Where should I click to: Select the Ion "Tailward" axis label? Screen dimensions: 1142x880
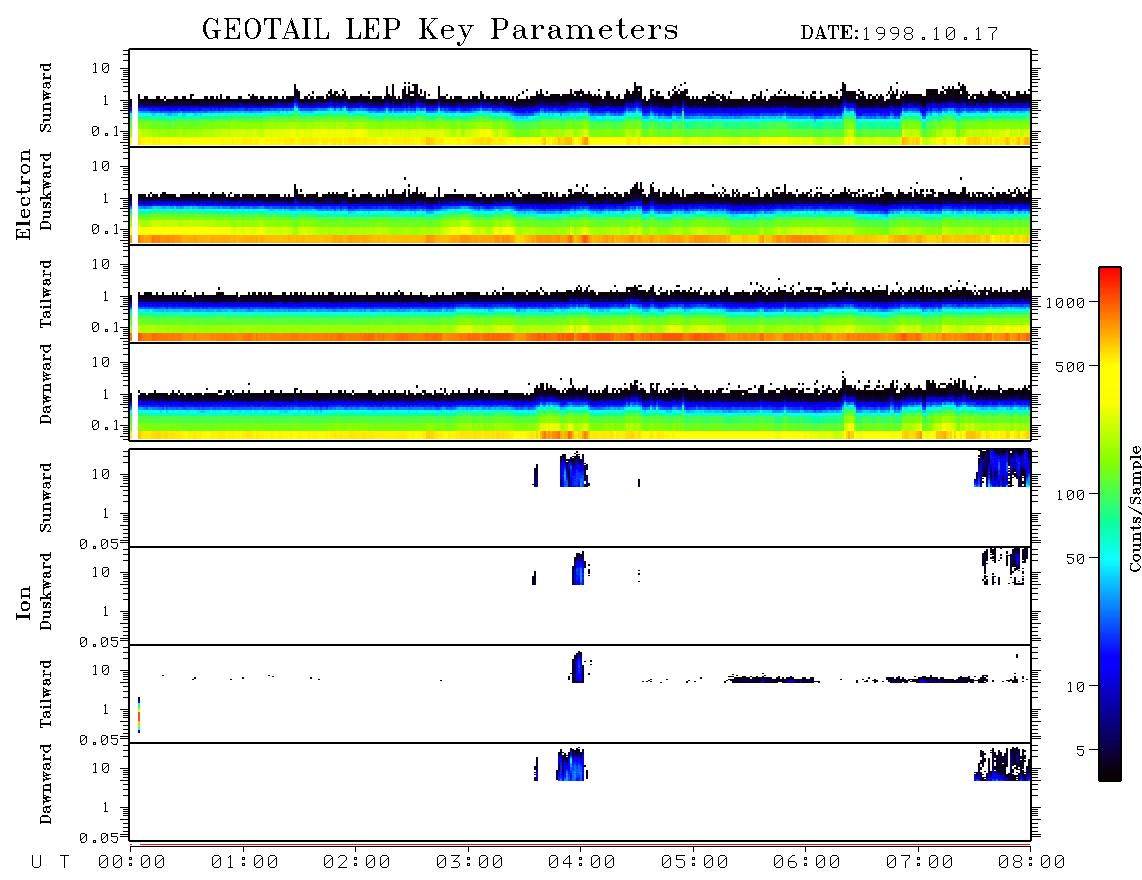(x=46, y=694)
